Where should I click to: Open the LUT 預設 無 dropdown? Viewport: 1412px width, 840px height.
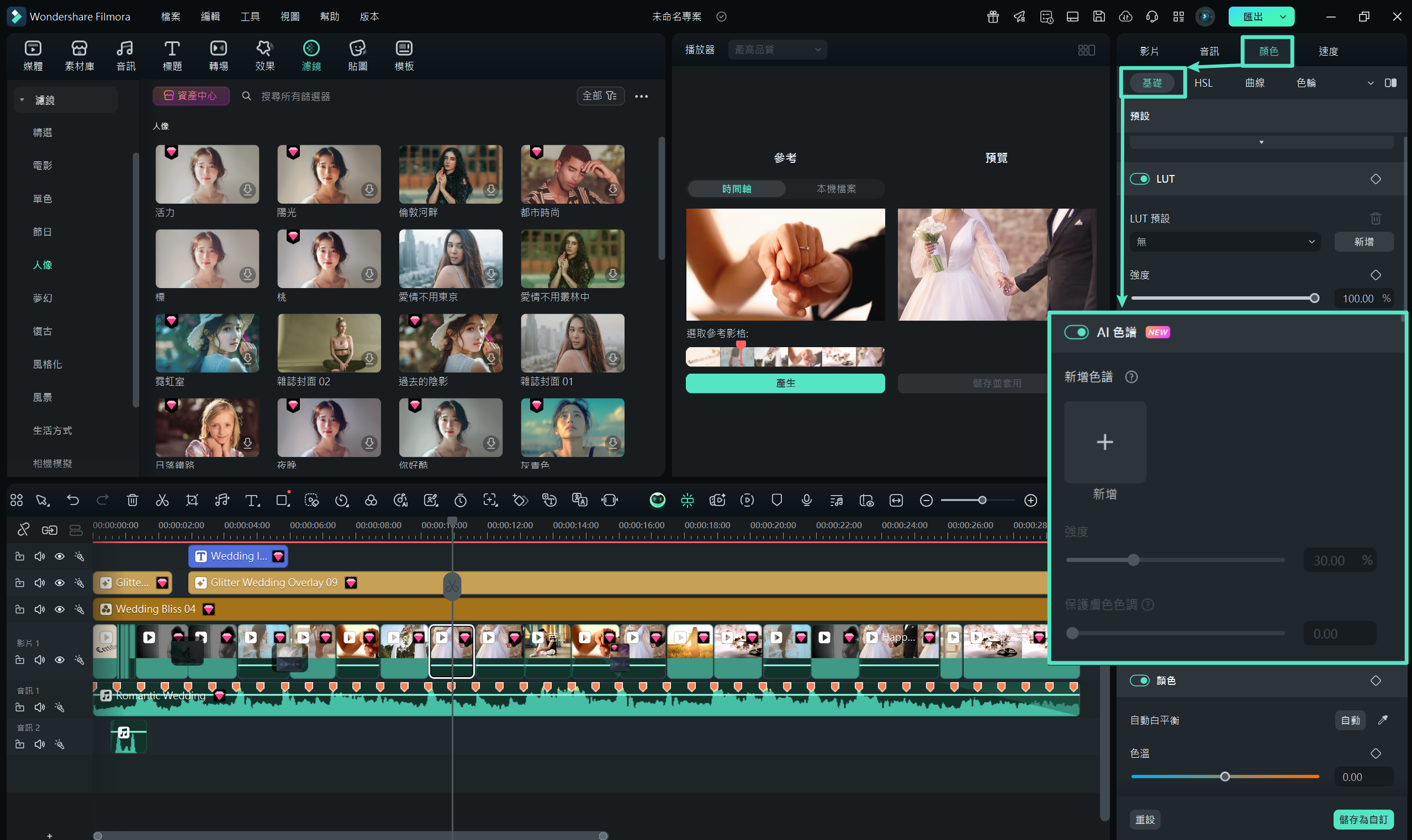[1225, 242]
